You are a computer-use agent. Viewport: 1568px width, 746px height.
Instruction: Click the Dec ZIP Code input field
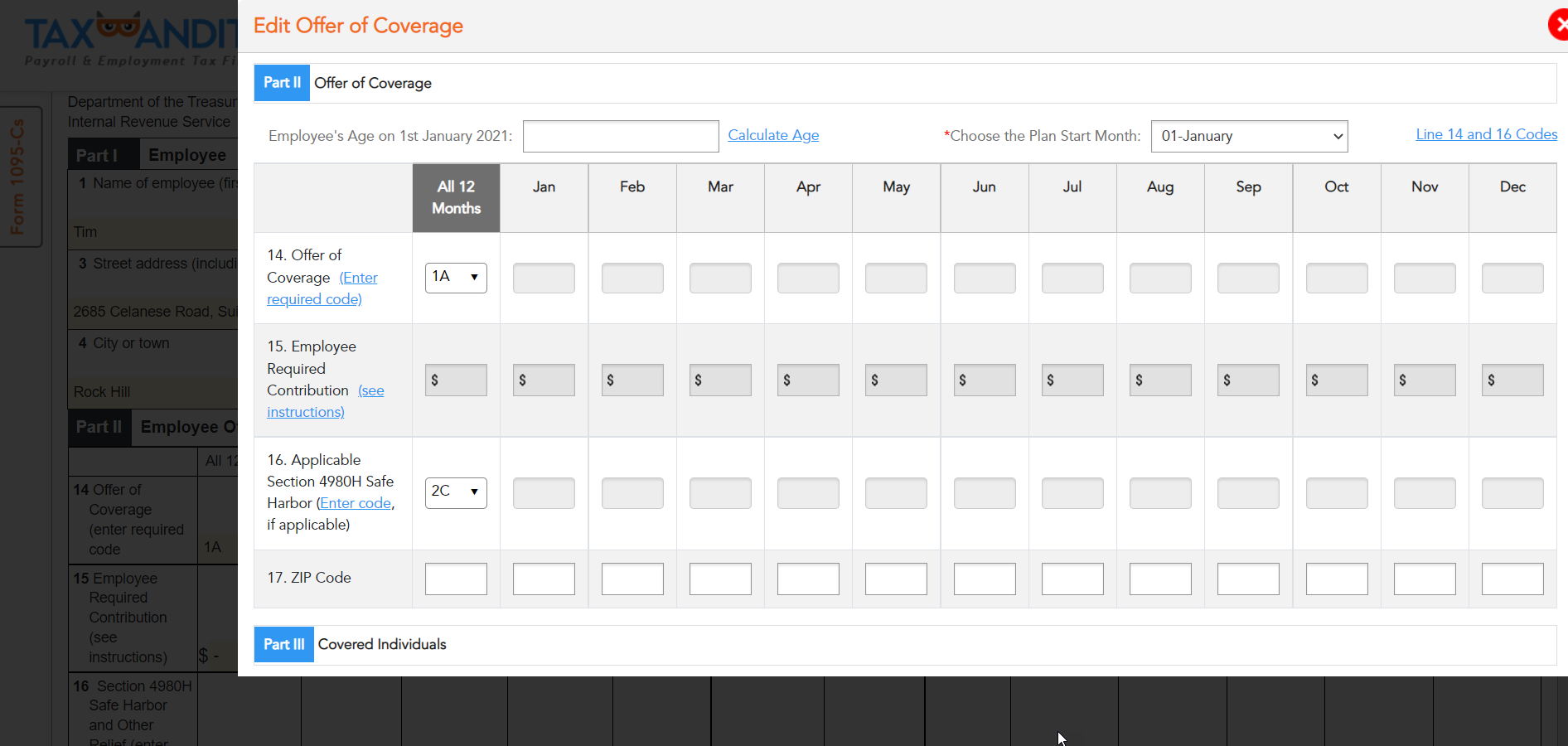[1512, 579]
